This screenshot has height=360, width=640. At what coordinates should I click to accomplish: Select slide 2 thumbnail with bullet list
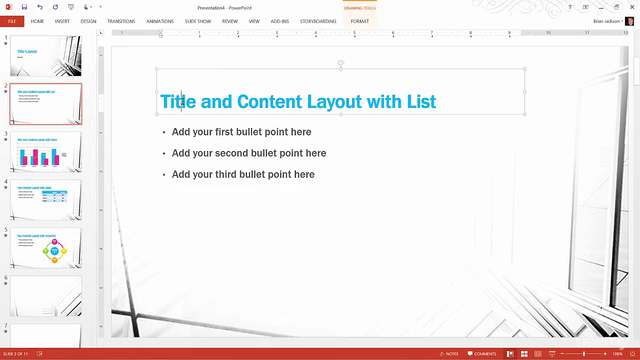[46, 104]
